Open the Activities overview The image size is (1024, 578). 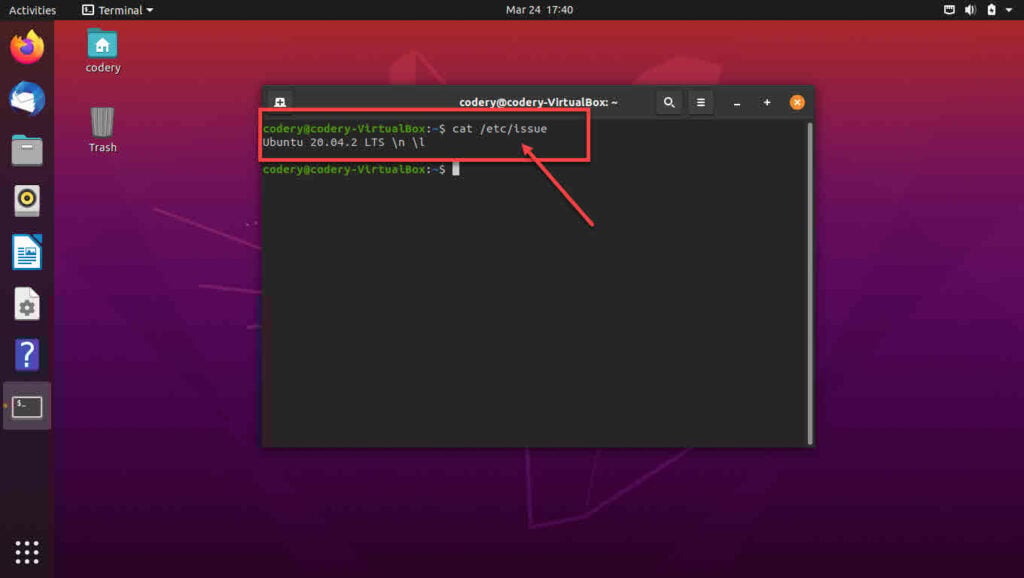tap(32, 10)
